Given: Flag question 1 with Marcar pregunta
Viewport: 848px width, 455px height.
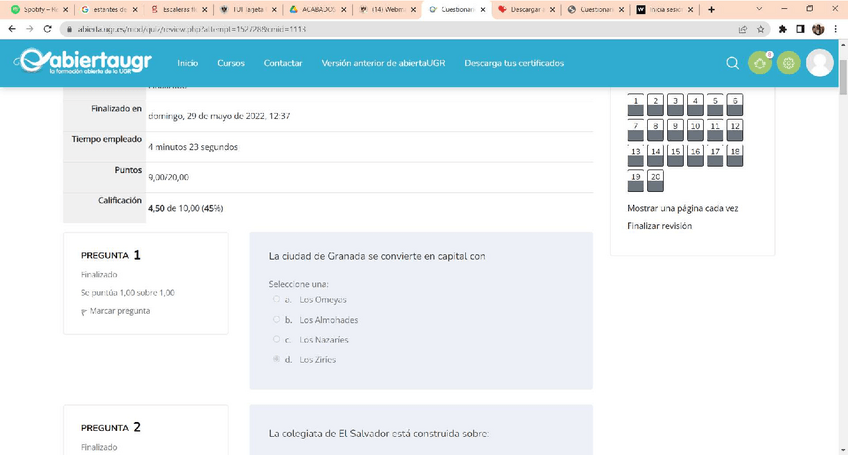Looking at the screenshot, I should click(x=118, y=311).
